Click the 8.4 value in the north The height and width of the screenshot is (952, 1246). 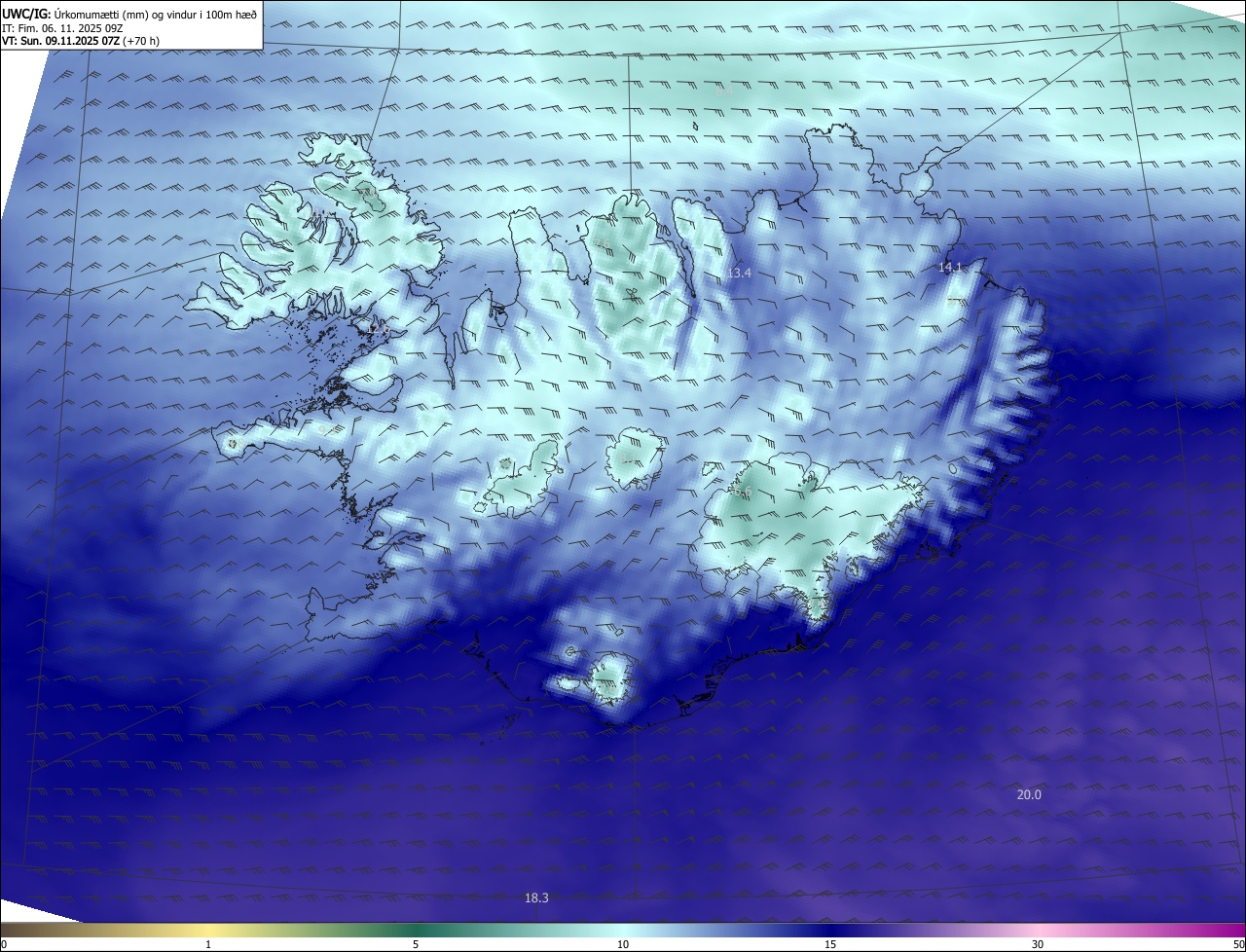tap(724, 90)
